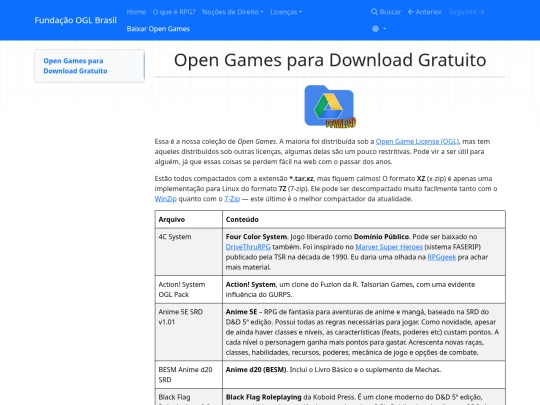This screenshot has width=540, height=405.
Task: Click the Google Drive download folder image
Action: point(330,106)
